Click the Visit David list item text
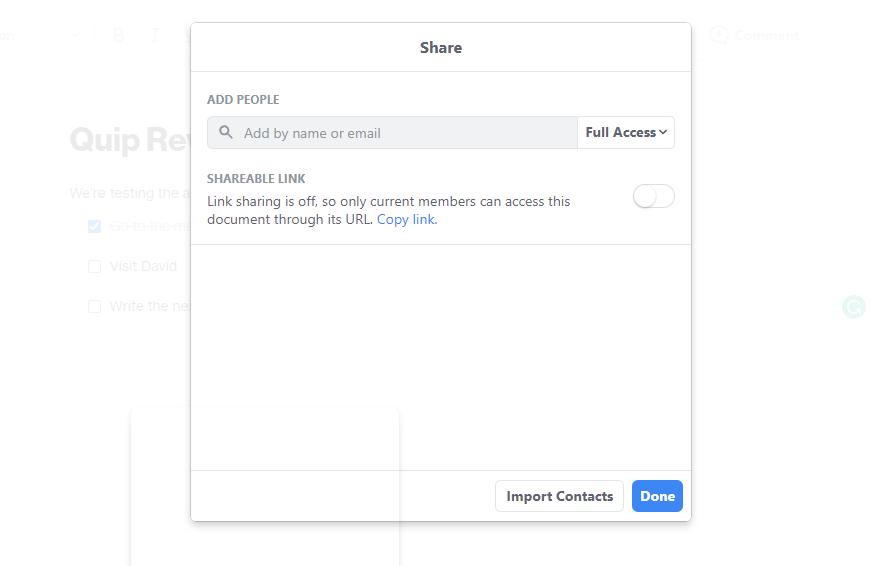This screenshot has height=566, width=870. (143, 267)
